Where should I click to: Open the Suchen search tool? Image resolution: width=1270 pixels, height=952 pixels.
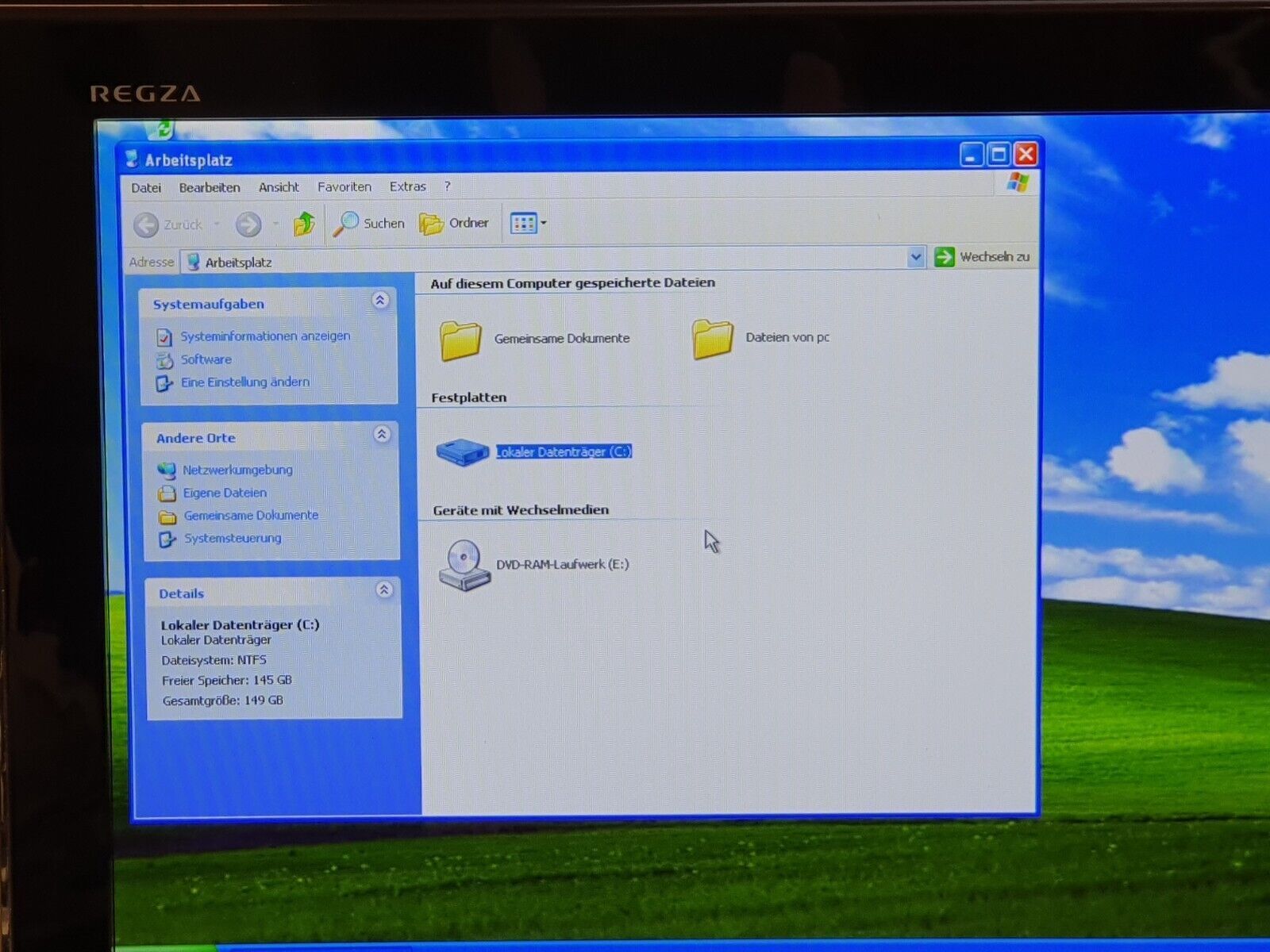[x=369, y=224]
